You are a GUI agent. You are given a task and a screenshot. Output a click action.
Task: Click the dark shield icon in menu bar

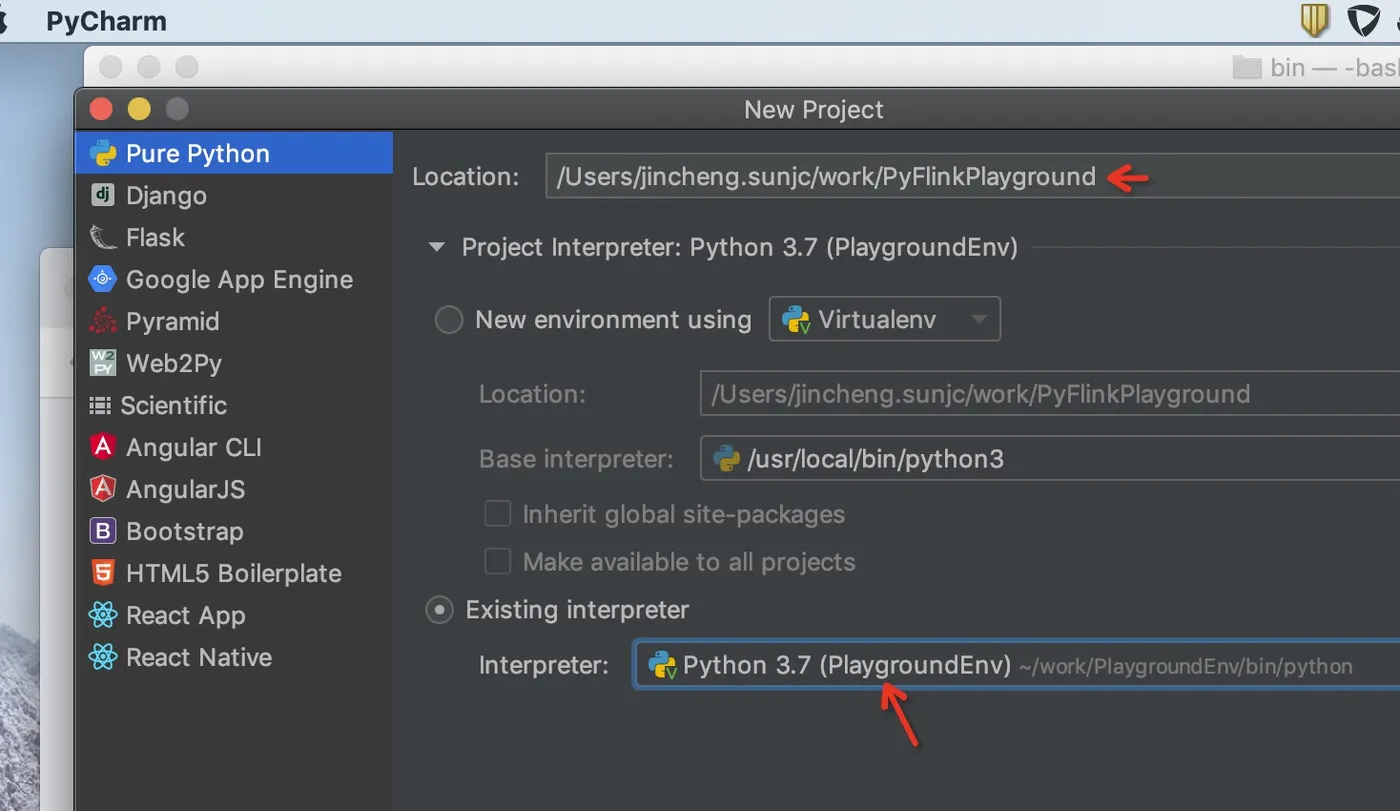coord(1363,20)
